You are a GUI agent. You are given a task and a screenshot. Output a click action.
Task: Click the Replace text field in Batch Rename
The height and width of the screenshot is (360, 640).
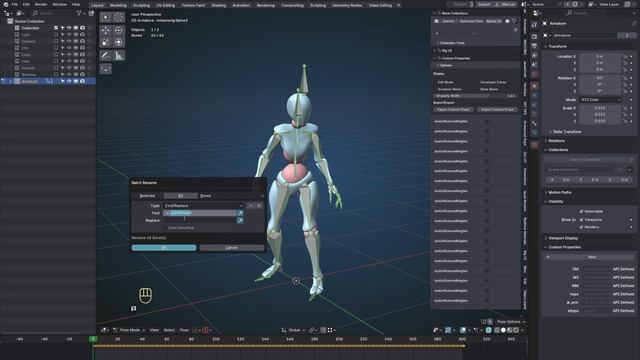pos(200,220)
